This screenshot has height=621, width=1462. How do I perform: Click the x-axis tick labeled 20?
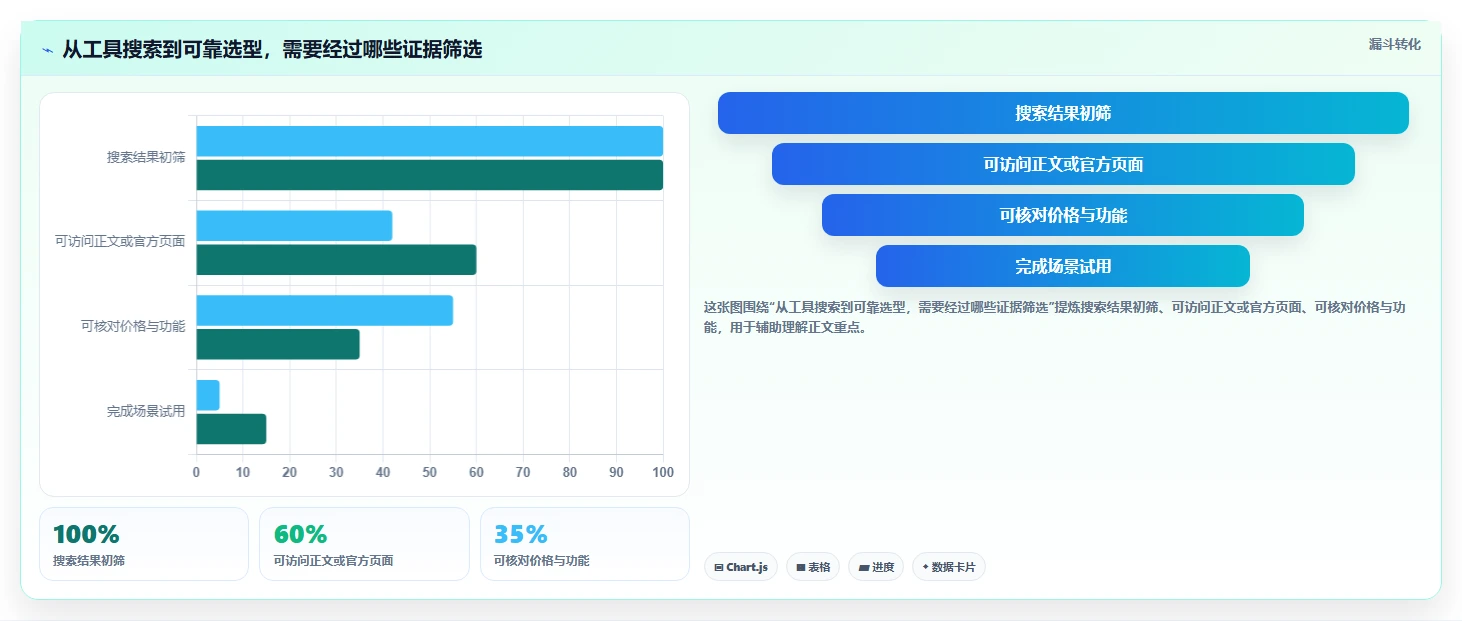click(289, 472)
